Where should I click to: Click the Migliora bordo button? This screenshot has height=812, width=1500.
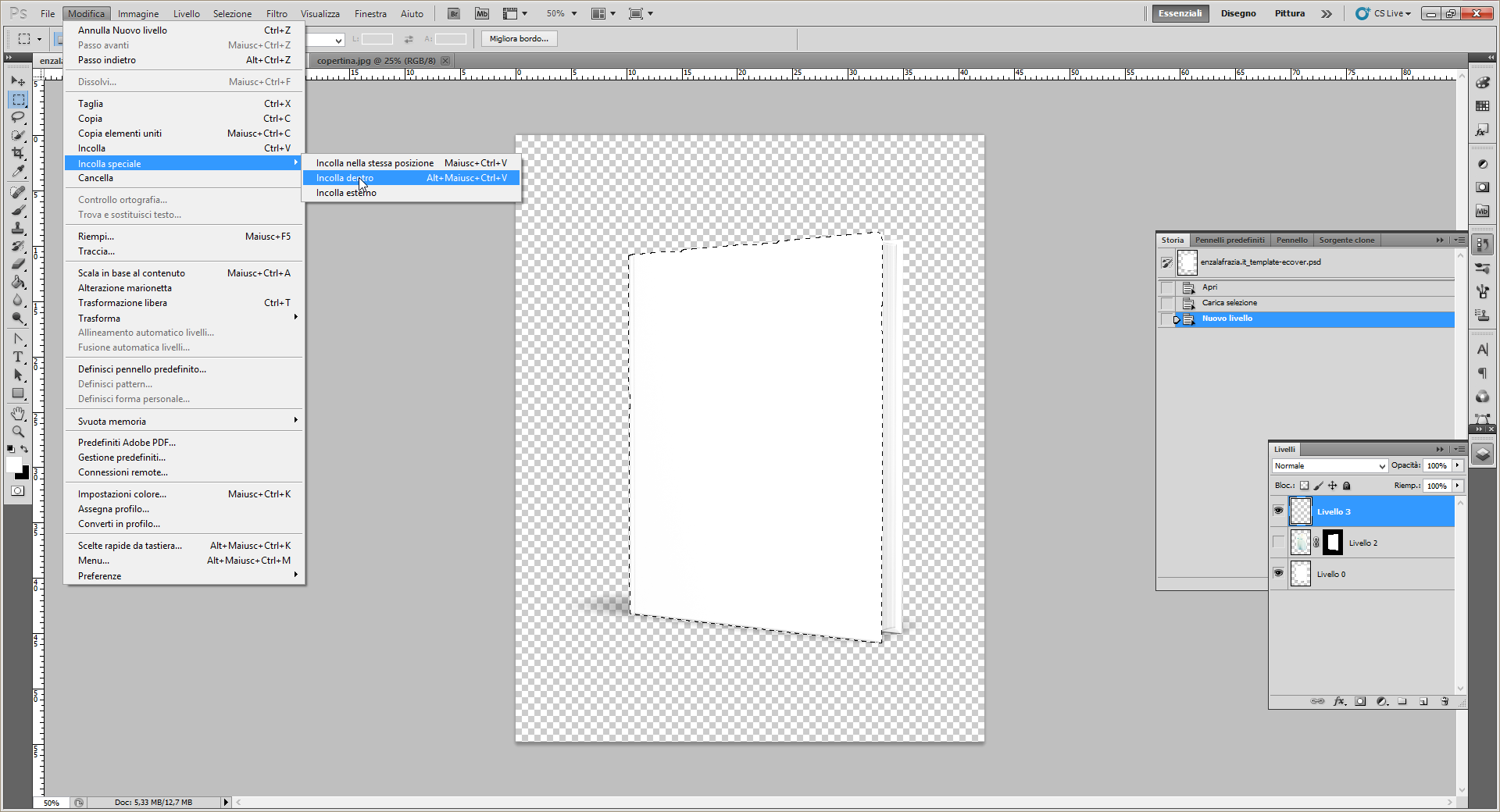click(519, 39)
